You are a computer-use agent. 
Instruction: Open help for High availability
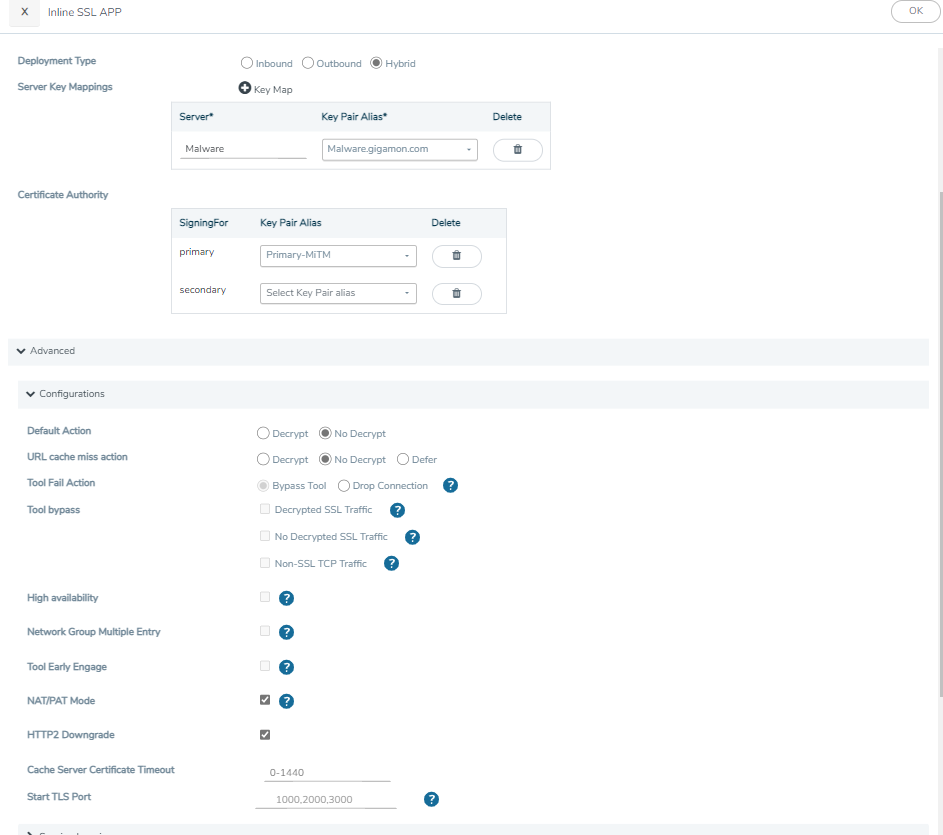[x=286, y=598]
